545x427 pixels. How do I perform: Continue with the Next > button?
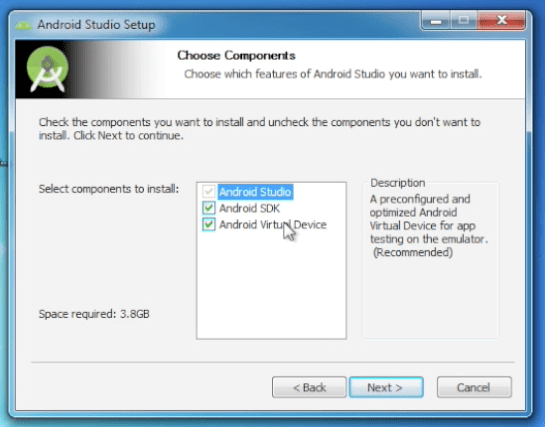tap(386, 387)
